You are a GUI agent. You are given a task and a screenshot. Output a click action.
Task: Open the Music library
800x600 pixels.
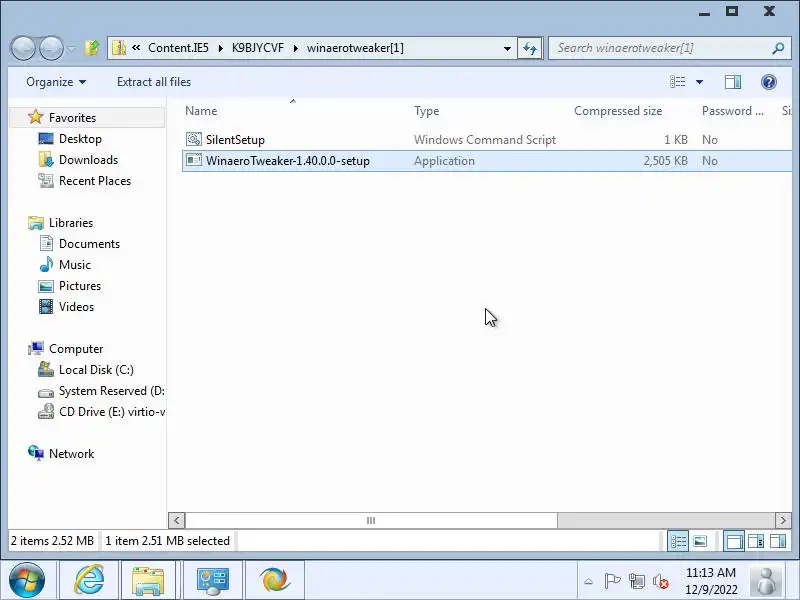pyautogui.click(x=74, y=265)
